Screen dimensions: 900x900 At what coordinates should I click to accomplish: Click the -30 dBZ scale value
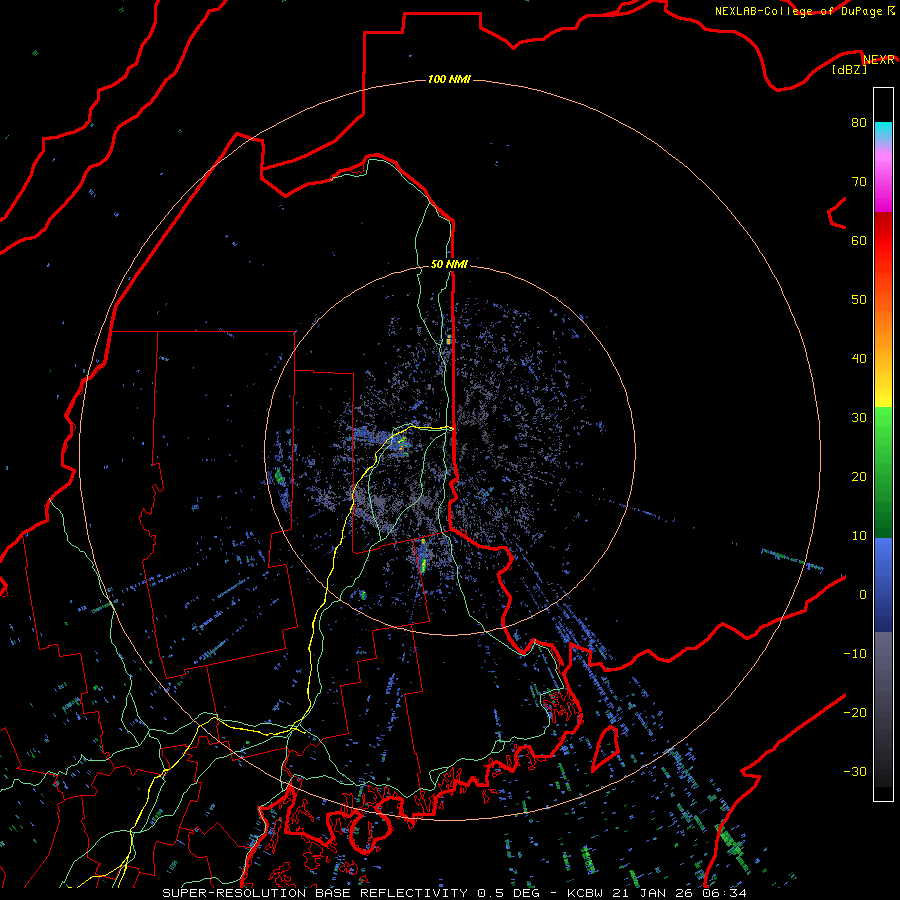pyautogui.click(x=855, y=771)
